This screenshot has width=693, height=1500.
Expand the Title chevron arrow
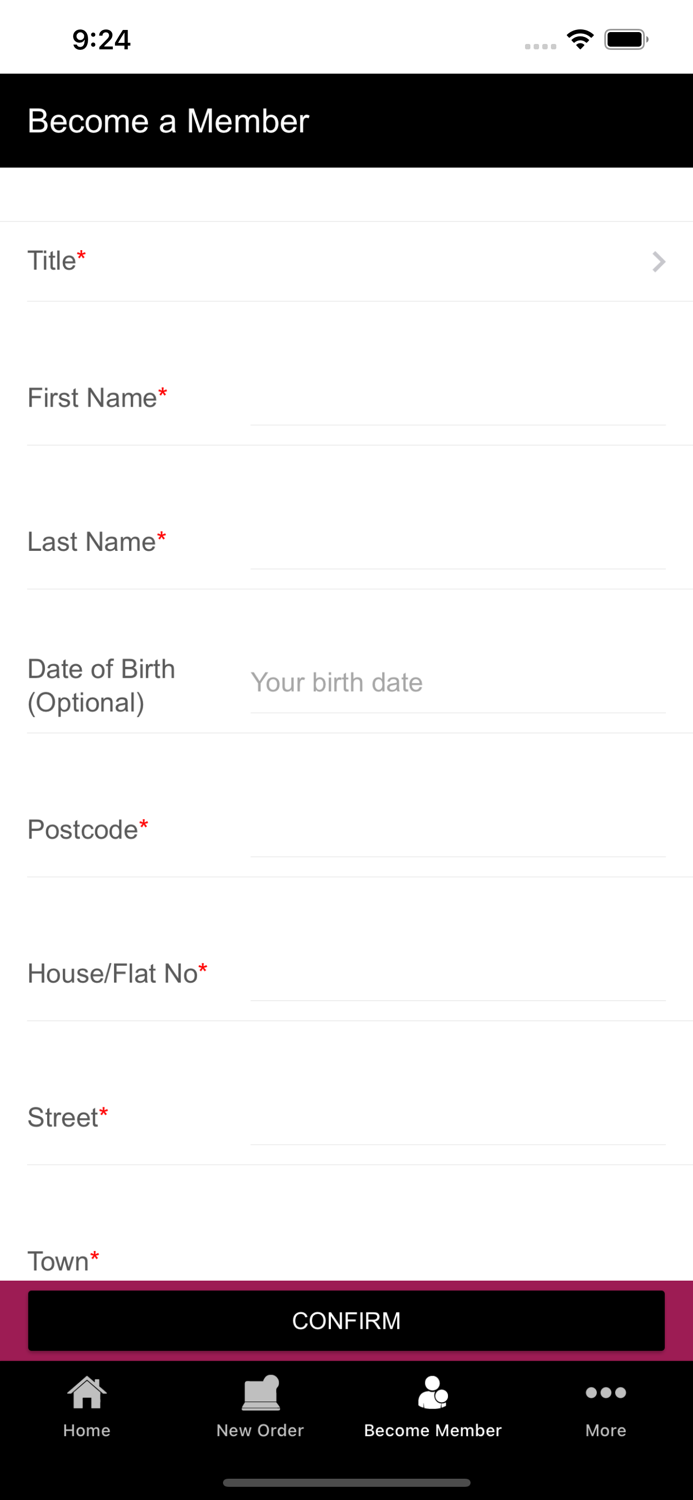659,262
